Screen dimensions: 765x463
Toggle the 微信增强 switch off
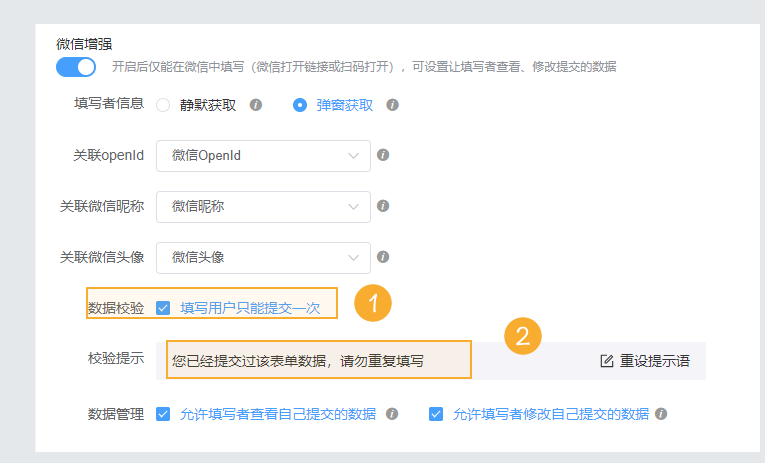point(76,67)
